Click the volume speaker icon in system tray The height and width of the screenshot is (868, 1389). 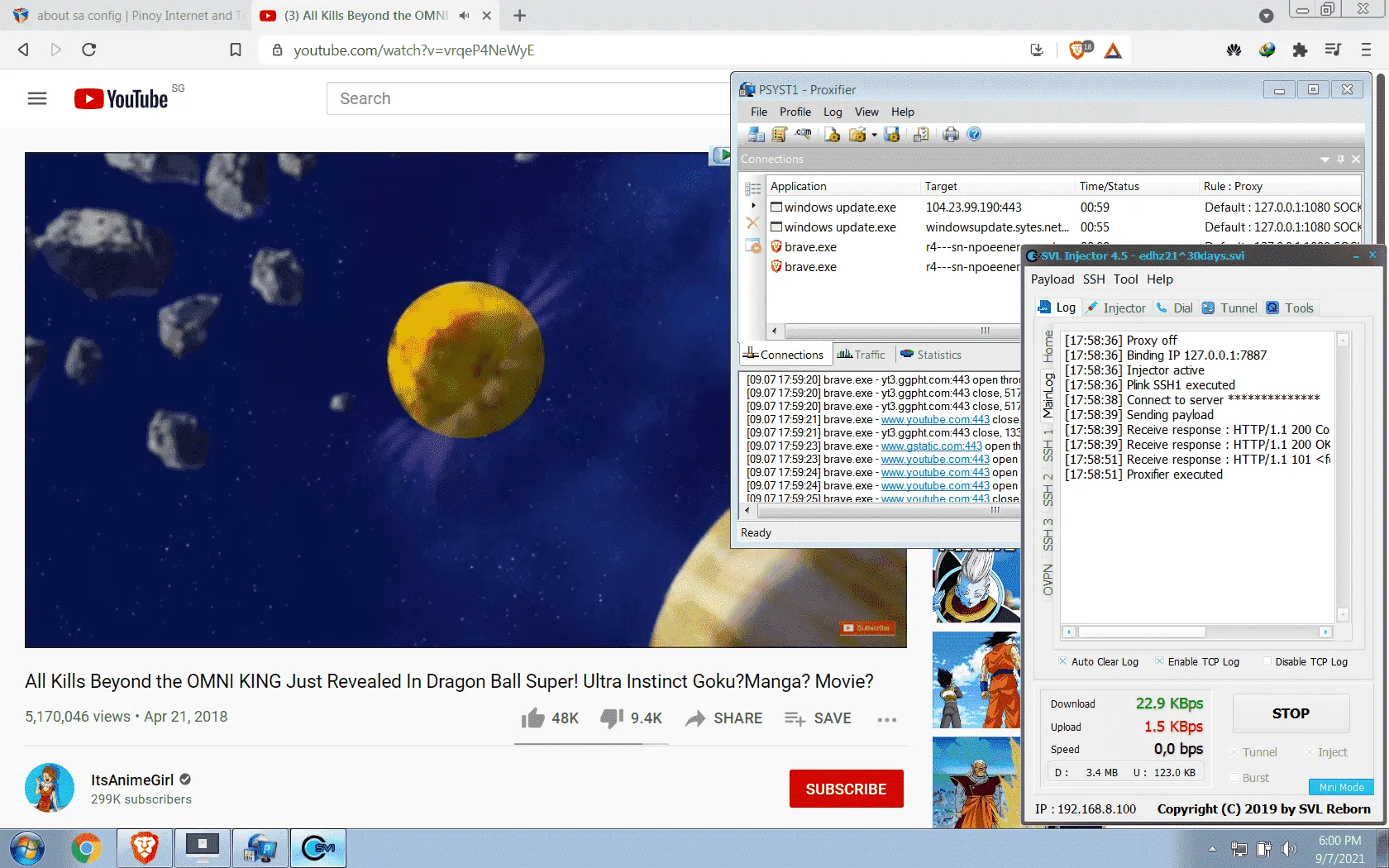pos(1288,849)
